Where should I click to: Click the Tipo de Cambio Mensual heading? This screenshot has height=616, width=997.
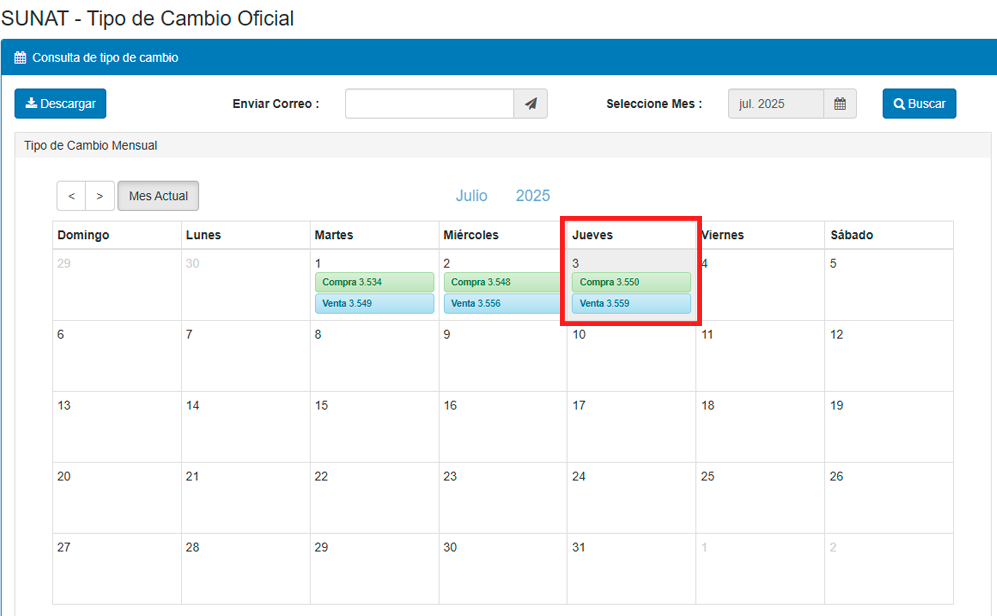(x=91, y=146)
